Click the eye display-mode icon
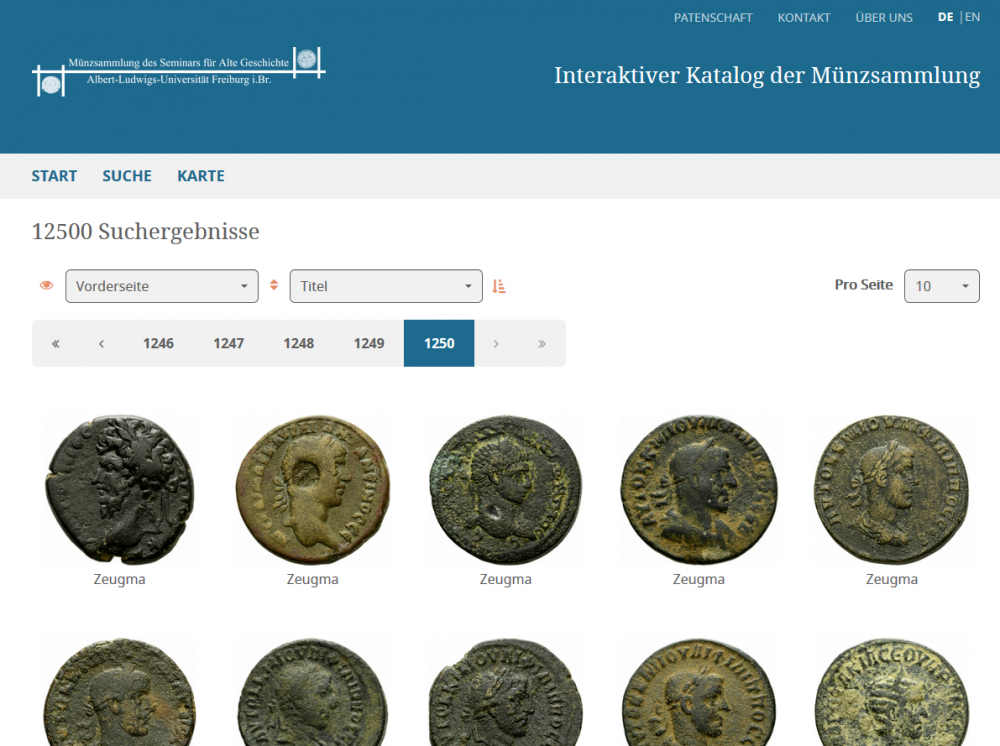Viewport: 1000px width, 746px height. pyautogui.click(x=47, y=286)
